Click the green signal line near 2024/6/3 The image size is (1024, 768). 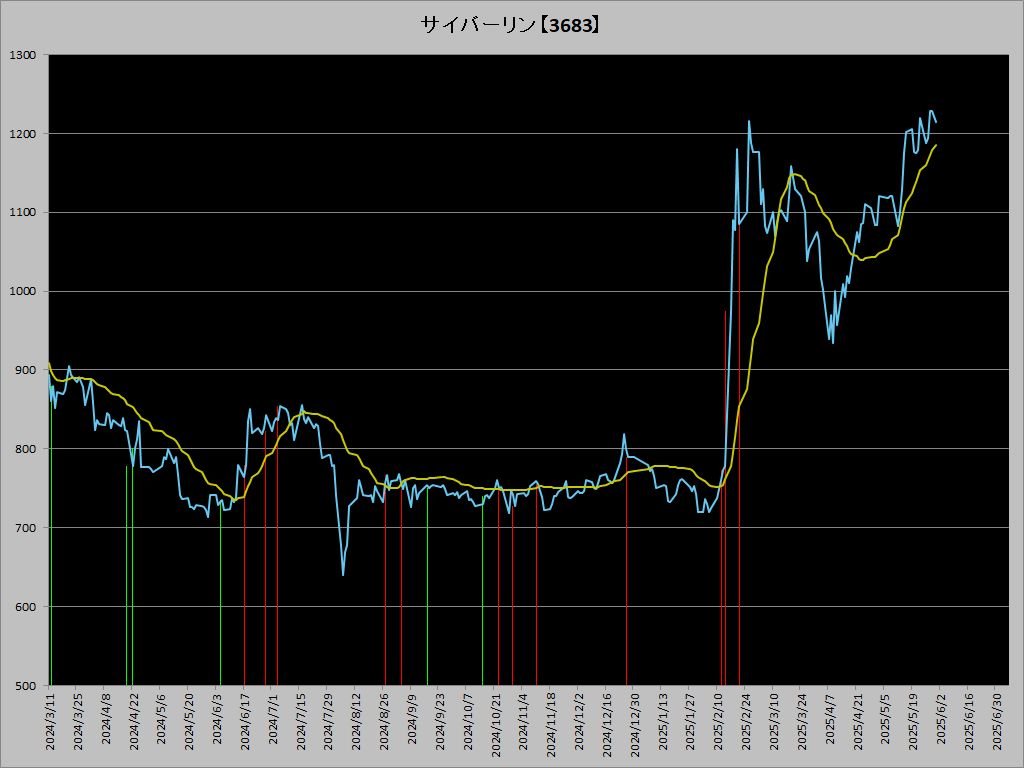220,594
